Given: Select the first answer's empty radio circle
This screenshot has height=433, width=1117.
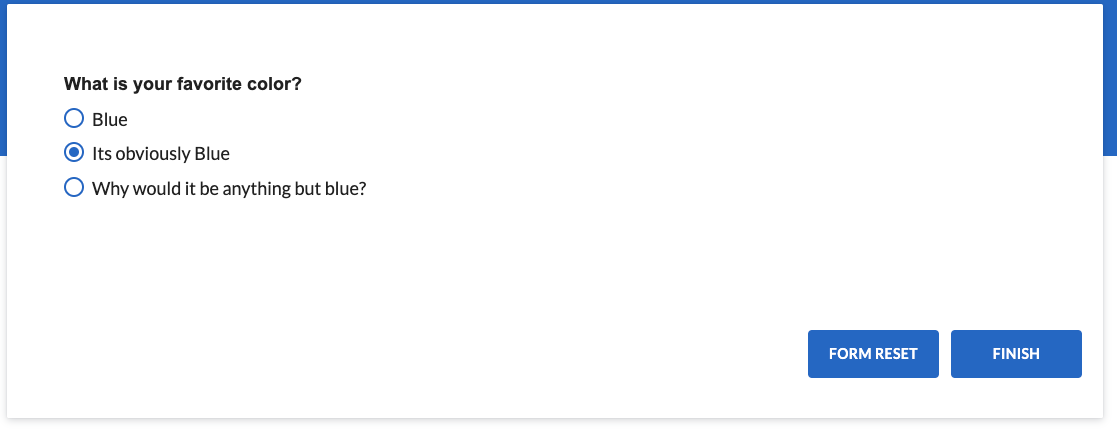Looking at the screenshot, I should (74, 118).
